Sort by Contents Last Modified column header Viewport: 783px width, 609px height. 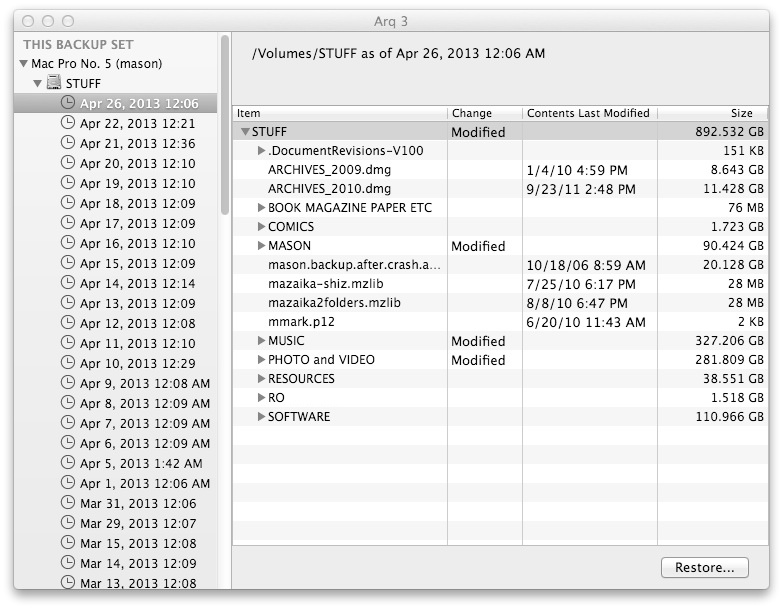tap(590, 113)
